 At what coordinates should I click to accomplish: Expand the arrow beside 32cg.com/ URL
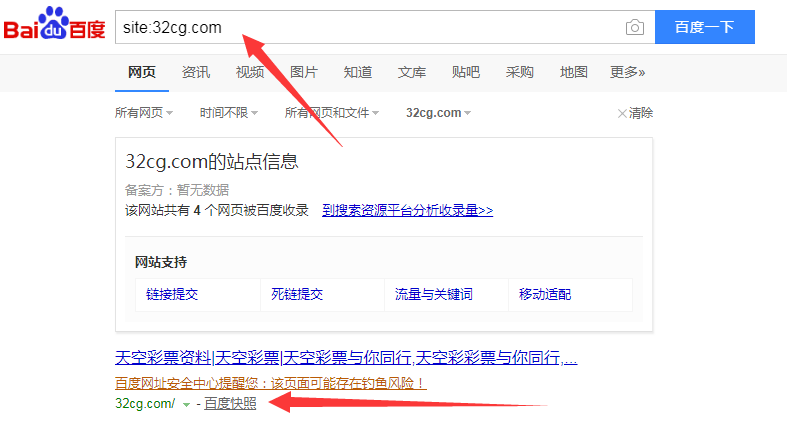(186, 404)
